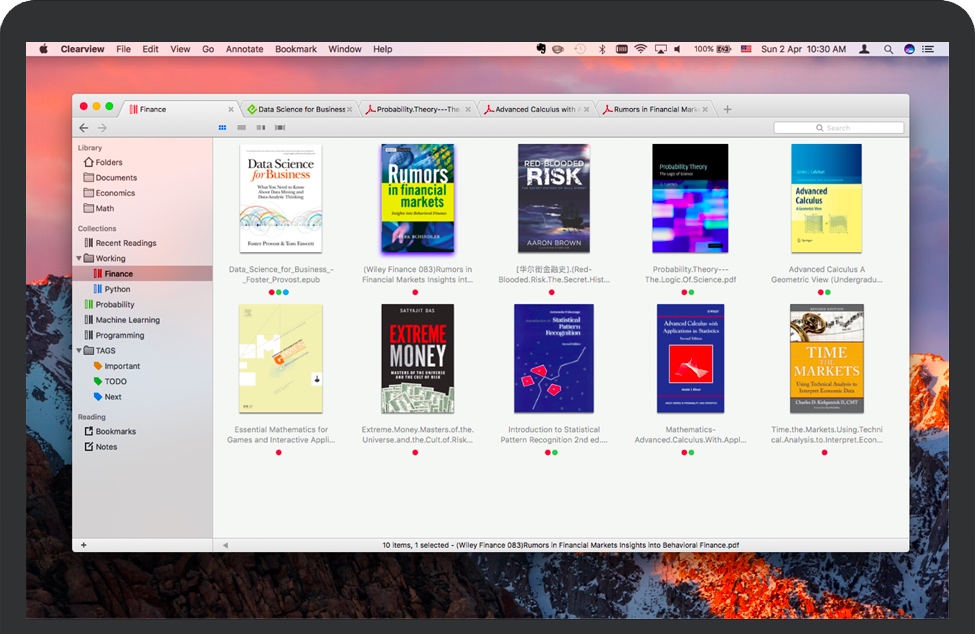Viewport: 975px width, 634px height.
Task: Click the Search field
Action: pos(838,128)
